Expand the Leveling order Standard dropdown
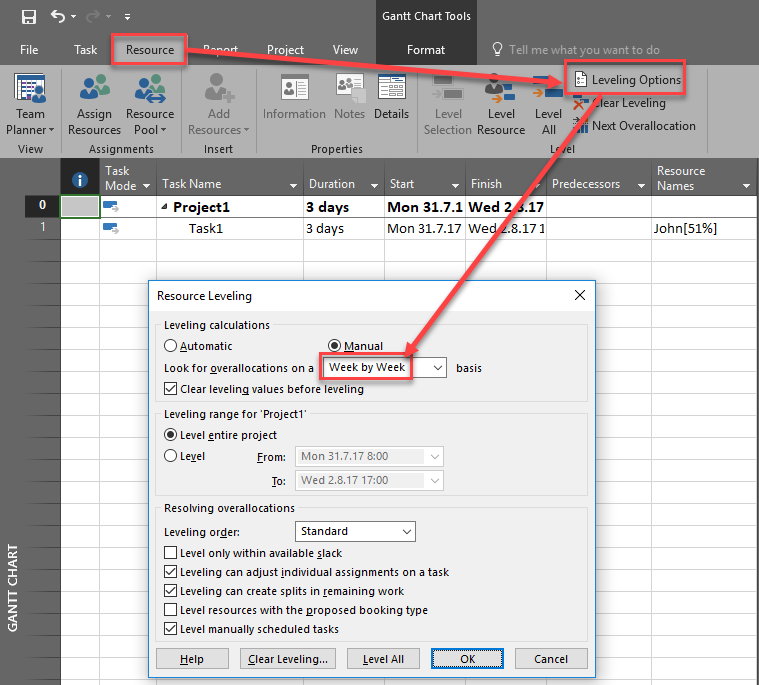Viewport: 759px width, 685px height. [355, 531]
